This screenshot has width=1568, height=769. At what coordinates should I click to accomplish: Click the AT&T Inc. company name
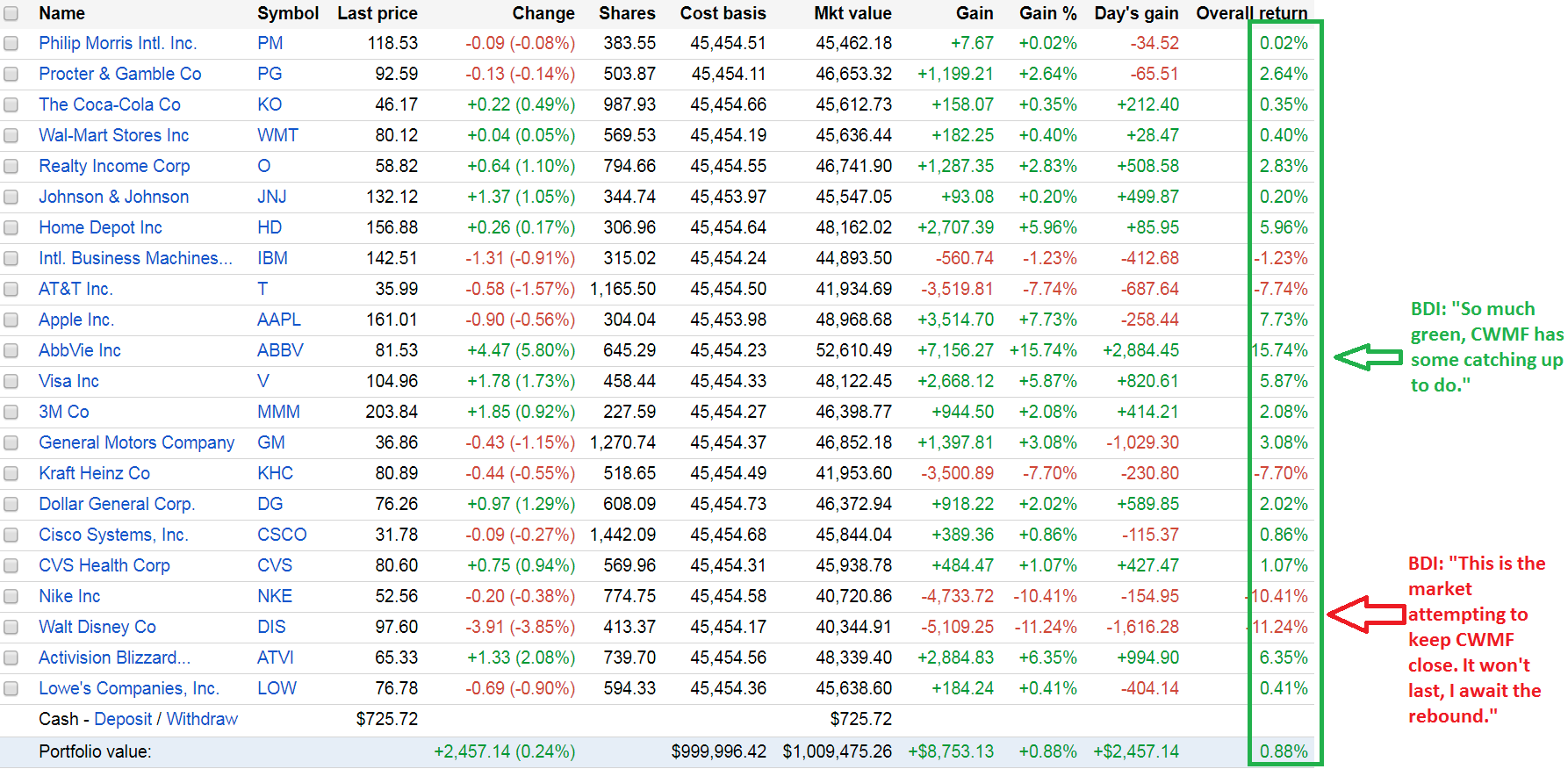tap(76, 289)
